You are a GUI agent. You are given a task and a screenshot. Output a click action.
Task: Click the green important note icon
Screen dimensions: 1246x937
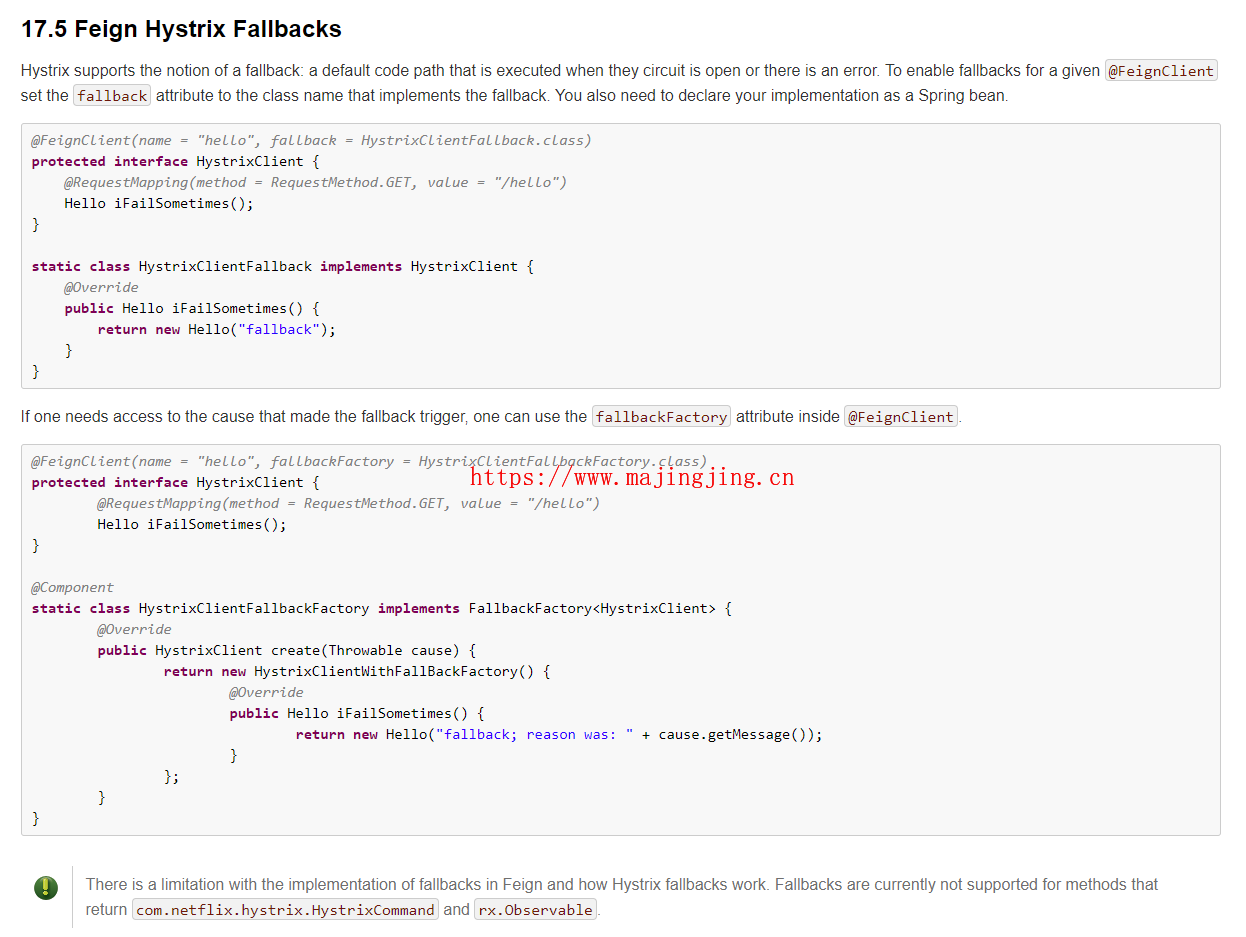pyautogui.click(x=46, y=887)
